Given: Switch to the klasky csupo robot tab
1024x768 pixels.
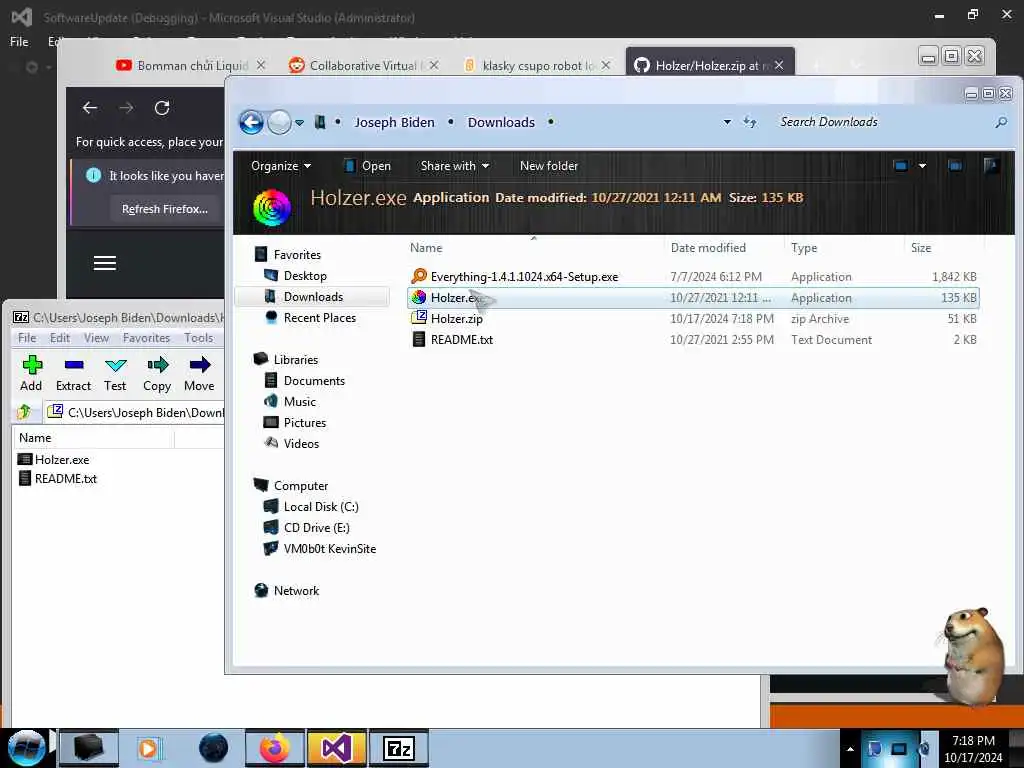Looking at the screenshot, I should [x=537, y=65].
